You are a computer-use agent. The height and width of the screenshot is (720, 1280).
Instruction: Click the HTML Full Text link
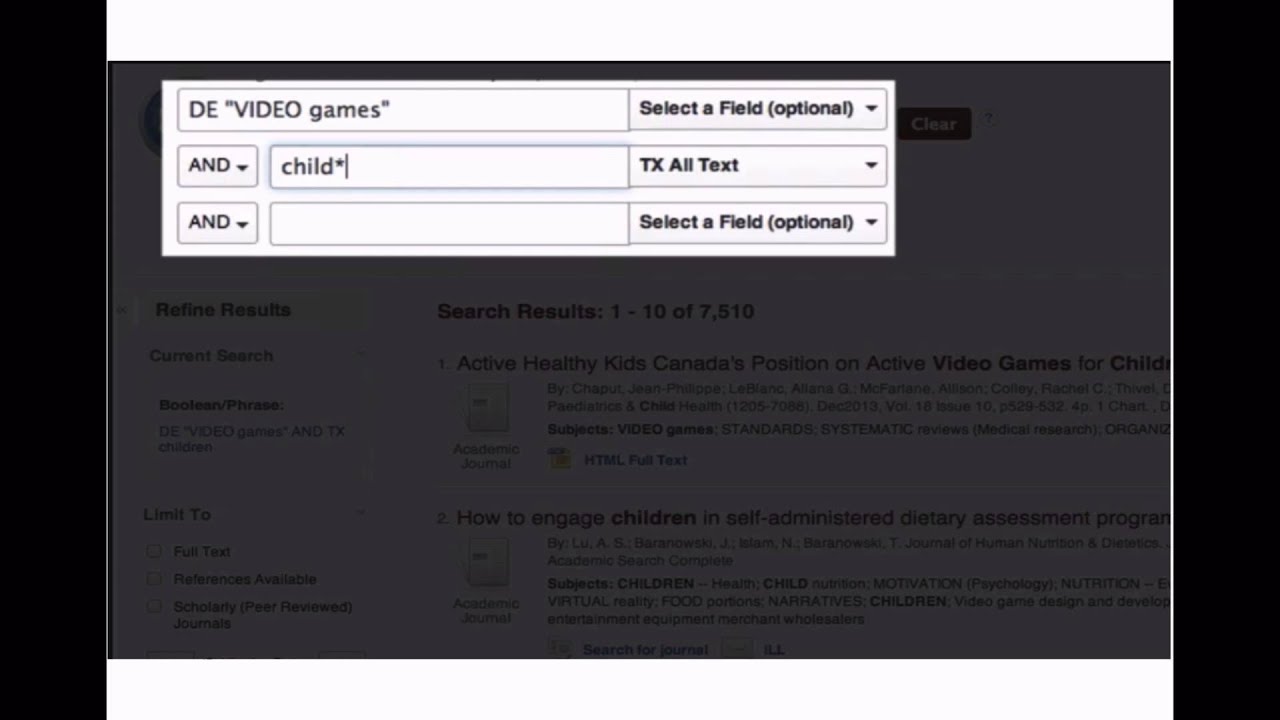635,460
